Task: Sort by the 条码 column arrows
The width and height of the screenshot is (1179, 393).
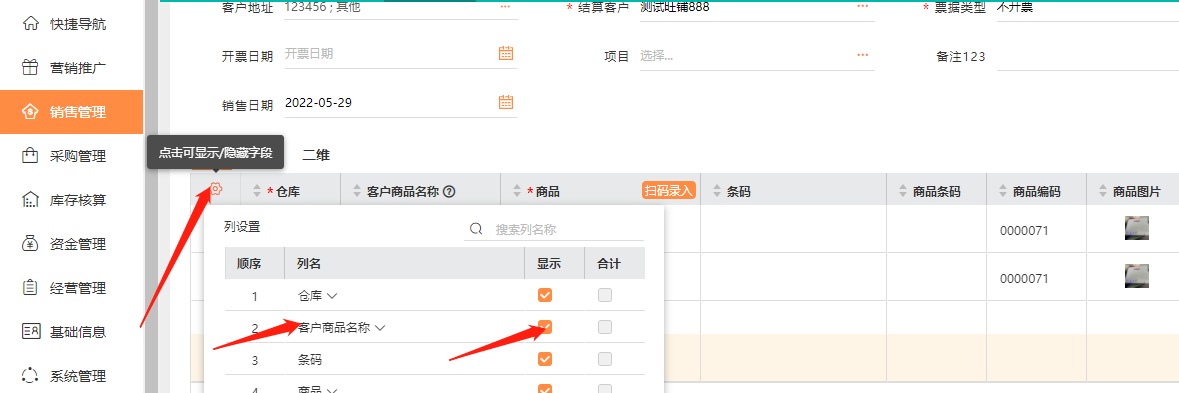Action: [x=716, y=192]
